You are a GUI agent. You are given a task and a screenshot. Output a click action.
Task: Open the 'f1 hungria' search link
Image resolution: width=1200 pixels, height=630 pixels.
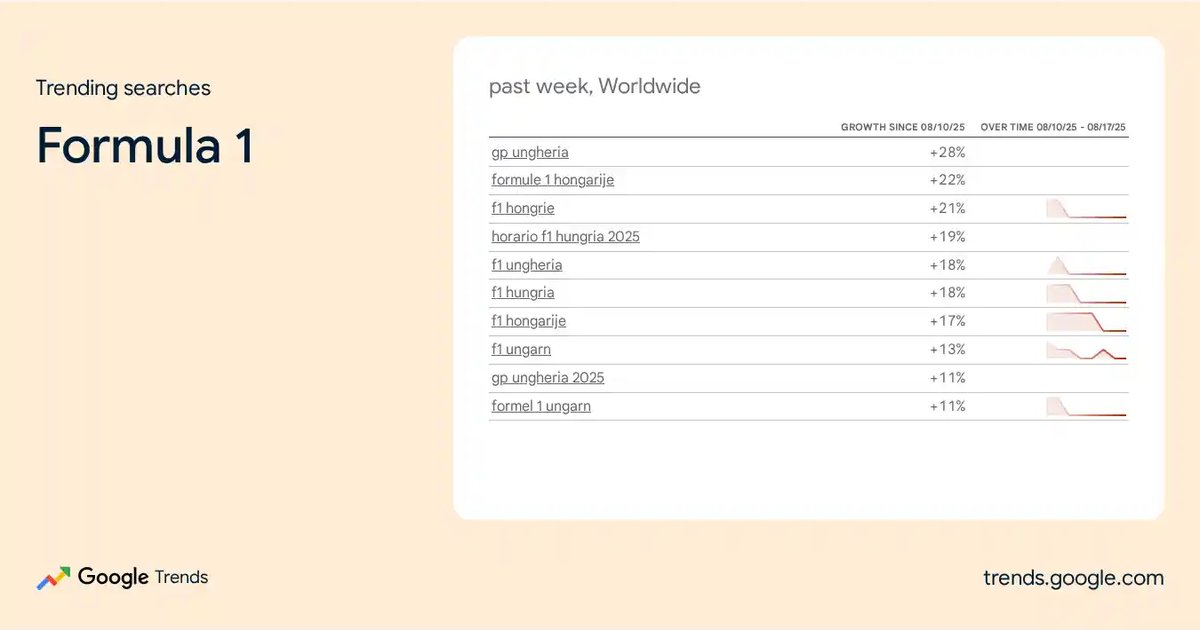click(x=522, y=293)
